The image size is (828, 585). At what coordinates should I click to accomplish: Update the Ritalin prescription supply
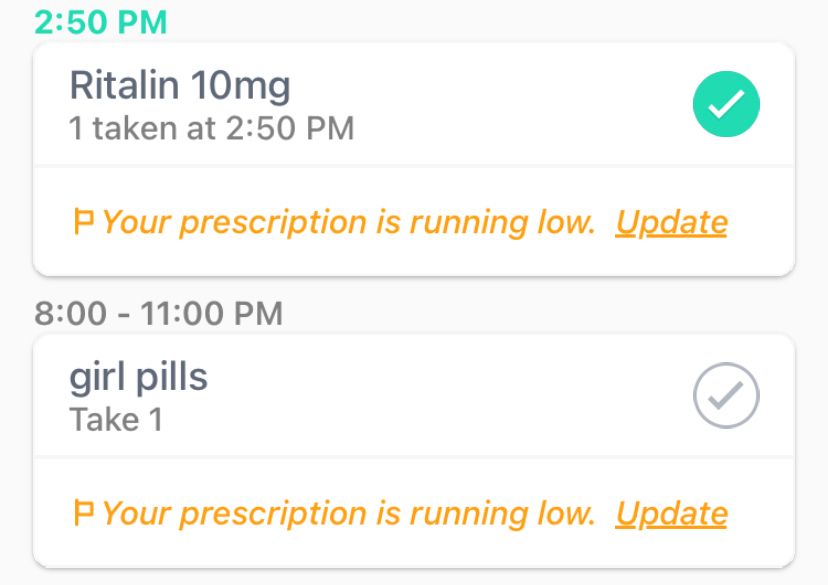[673, 221]
